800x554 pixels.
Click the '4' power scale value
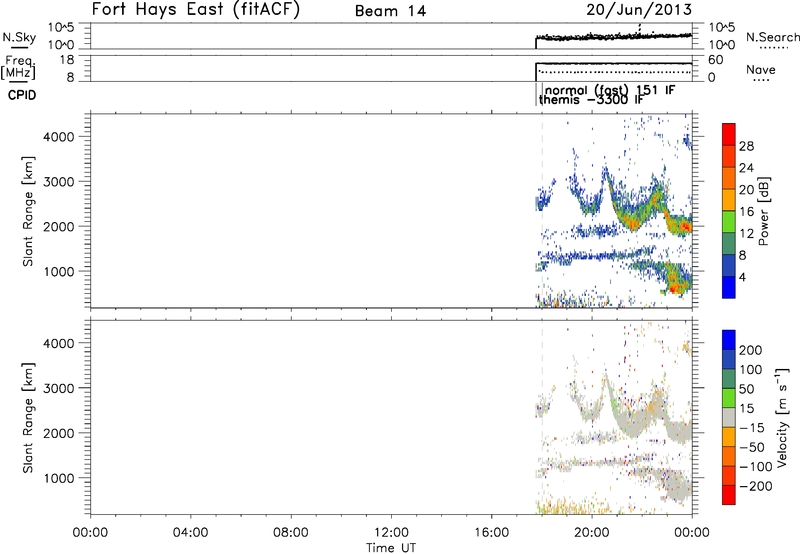point(742,277)
